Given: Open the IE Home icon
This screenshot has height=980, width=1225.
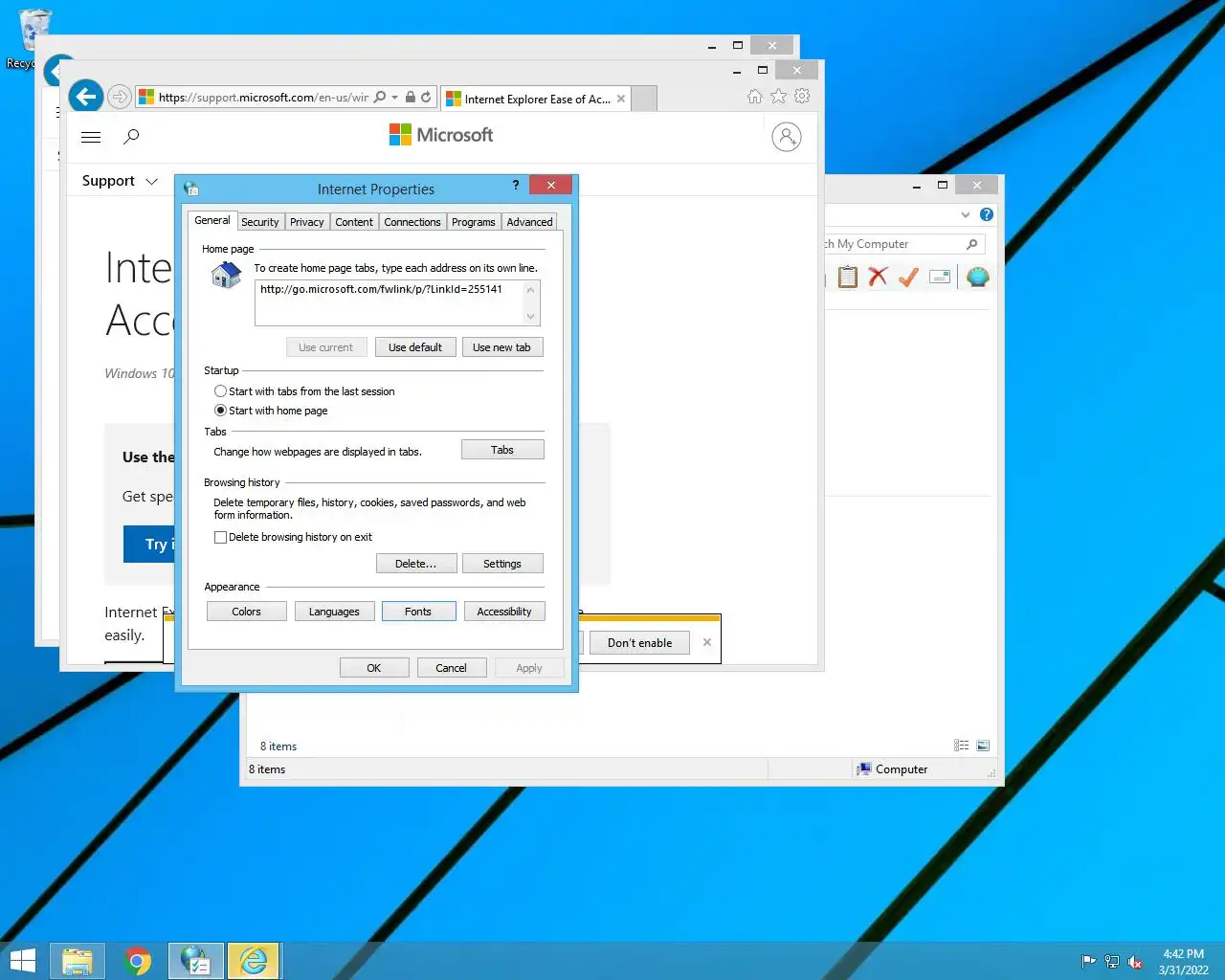Looking at the screenshot, I should [755, 97].
